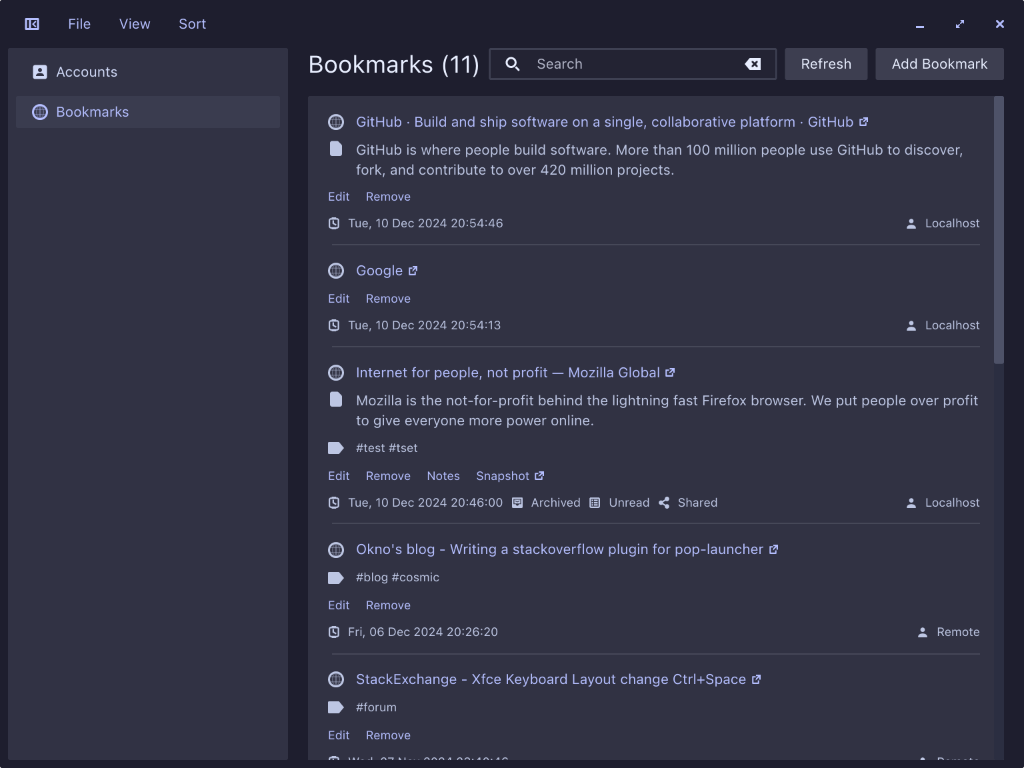Click the globe icon beside Okno's blog
Viewport: 1024px width, 768px height.
coord(336,550)
